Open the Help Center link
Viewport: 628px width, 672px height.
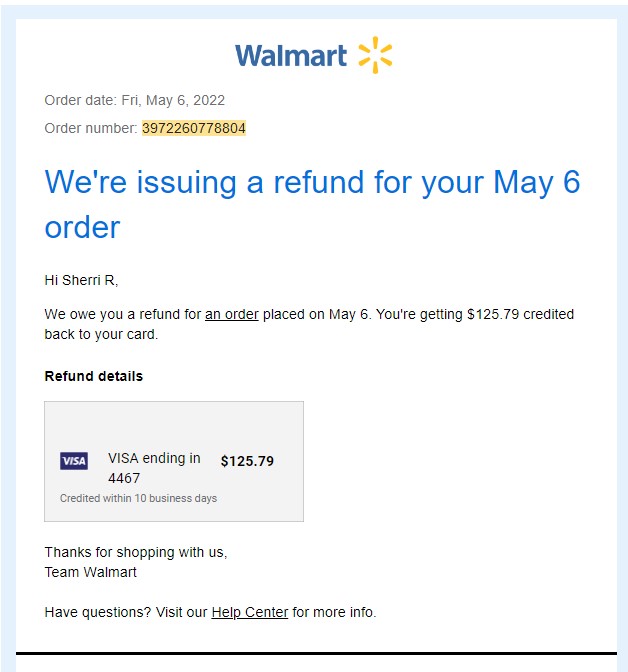(x=249, y=612)
